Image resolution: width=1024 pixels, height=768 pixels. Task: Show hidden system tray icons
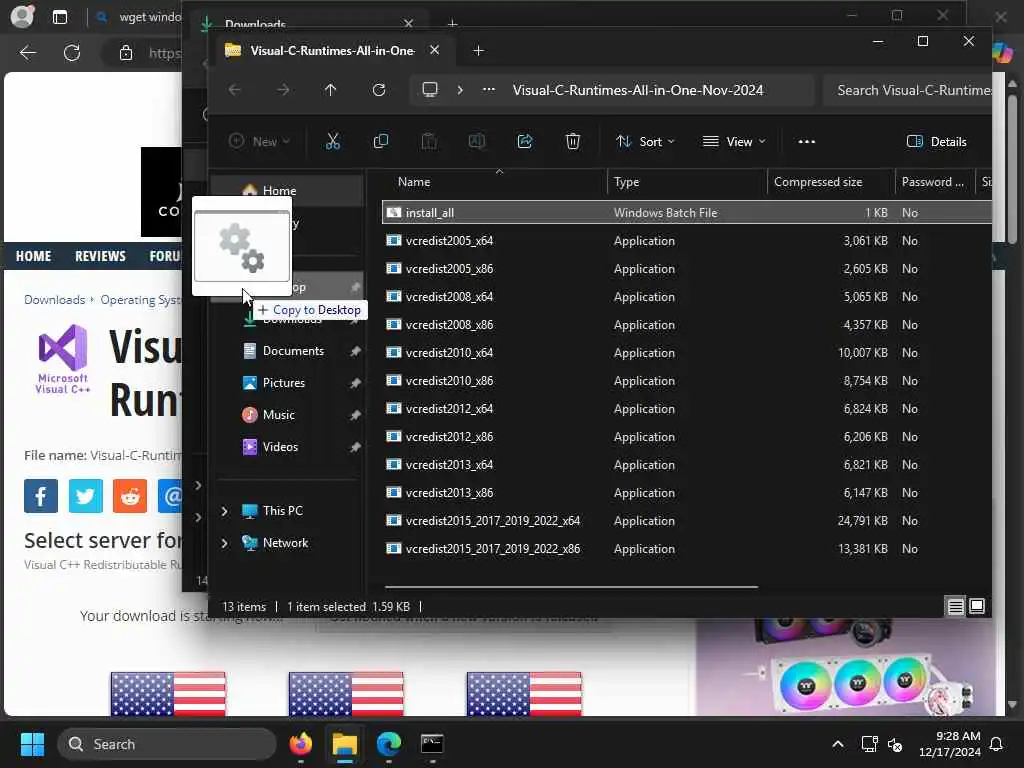(838, 744)
